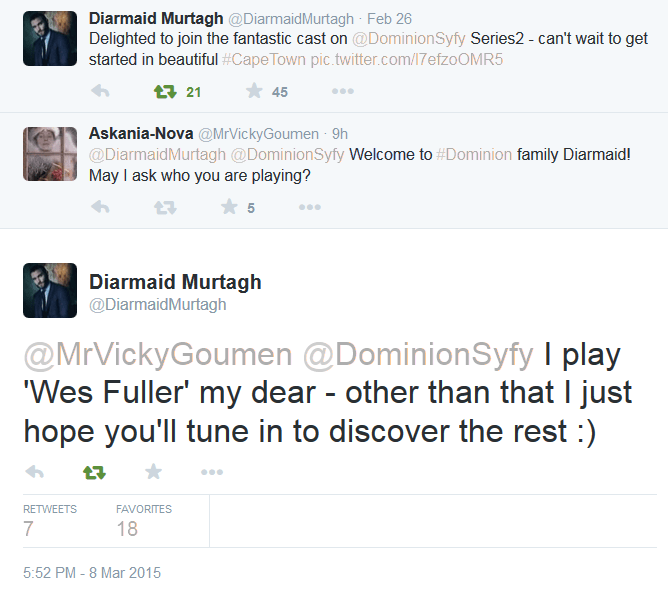View the 7 retweets list
Viewport: 668px width, 596px height.
tap(49, 521)
